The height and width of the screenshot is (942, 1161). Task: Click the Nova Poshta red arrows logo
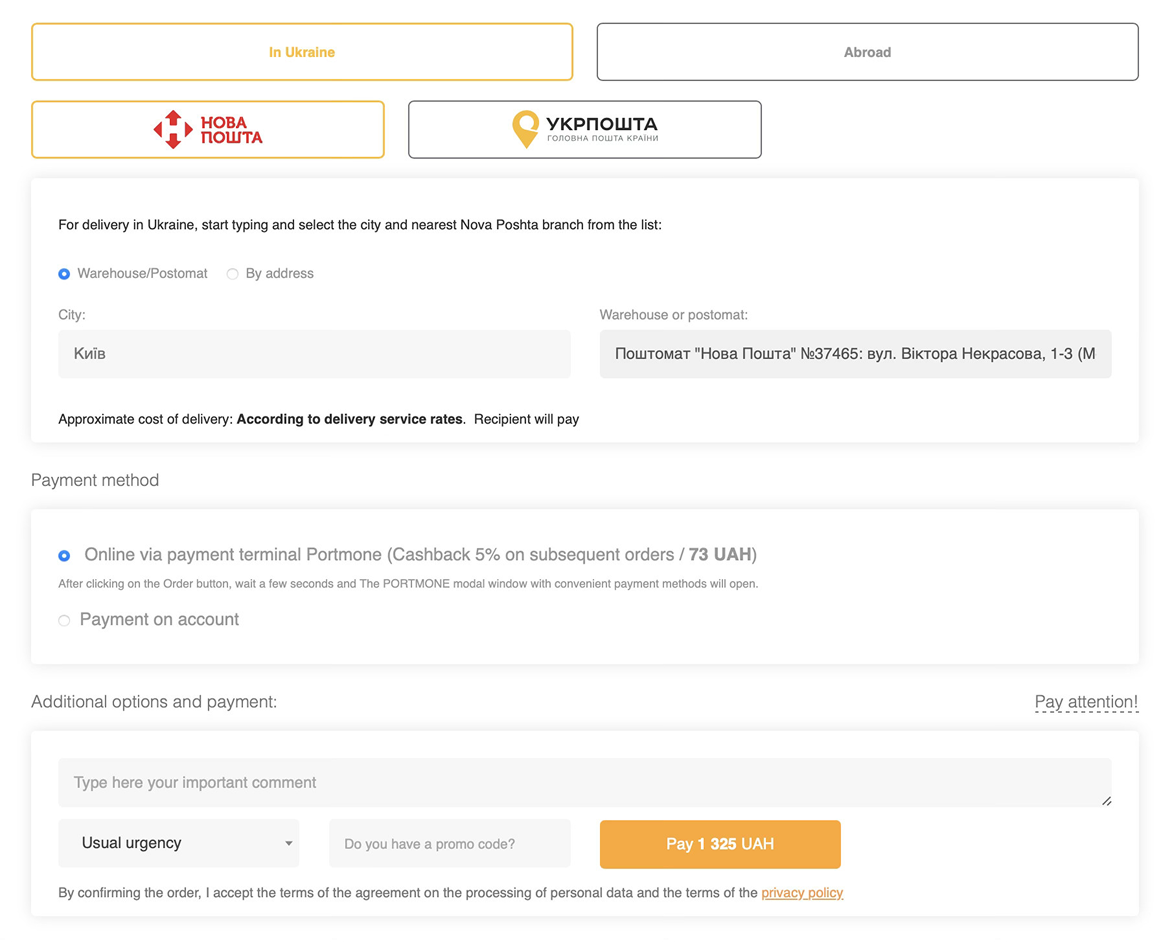coord(173,130)
